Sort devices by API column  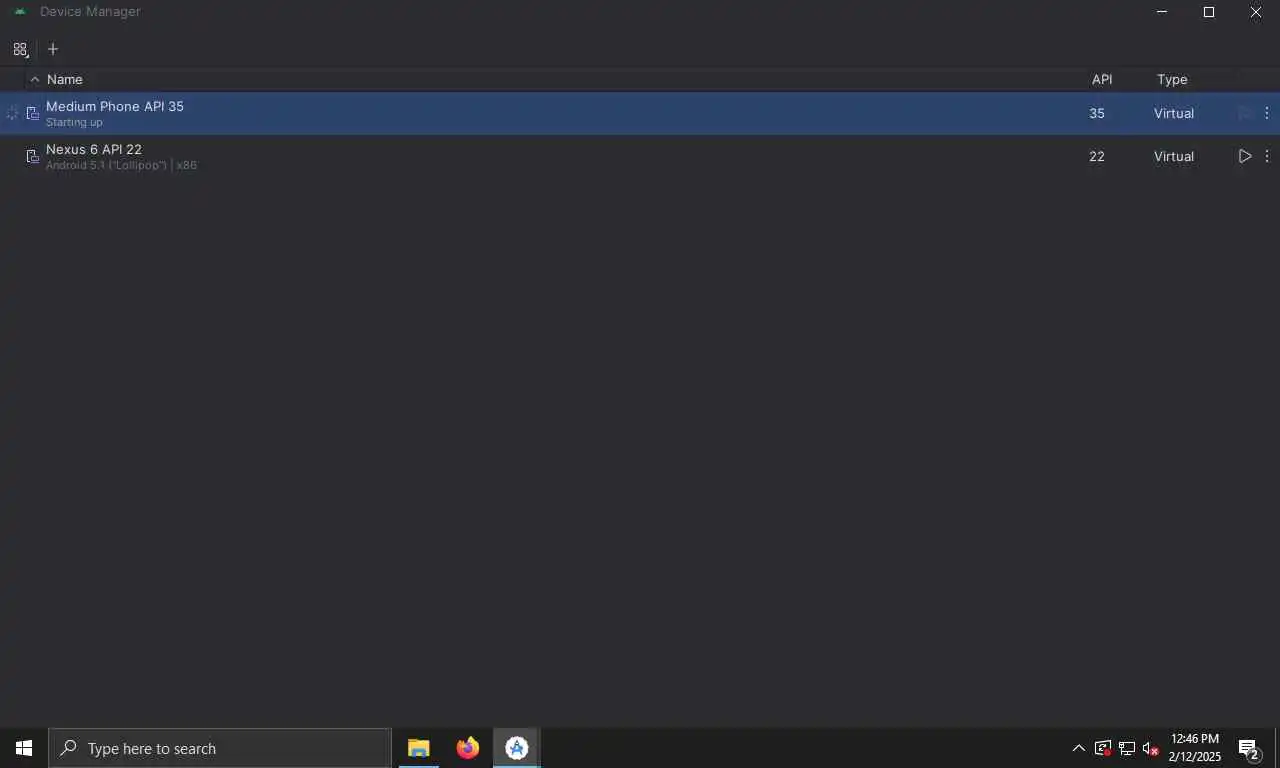[x=1102, y=79]
